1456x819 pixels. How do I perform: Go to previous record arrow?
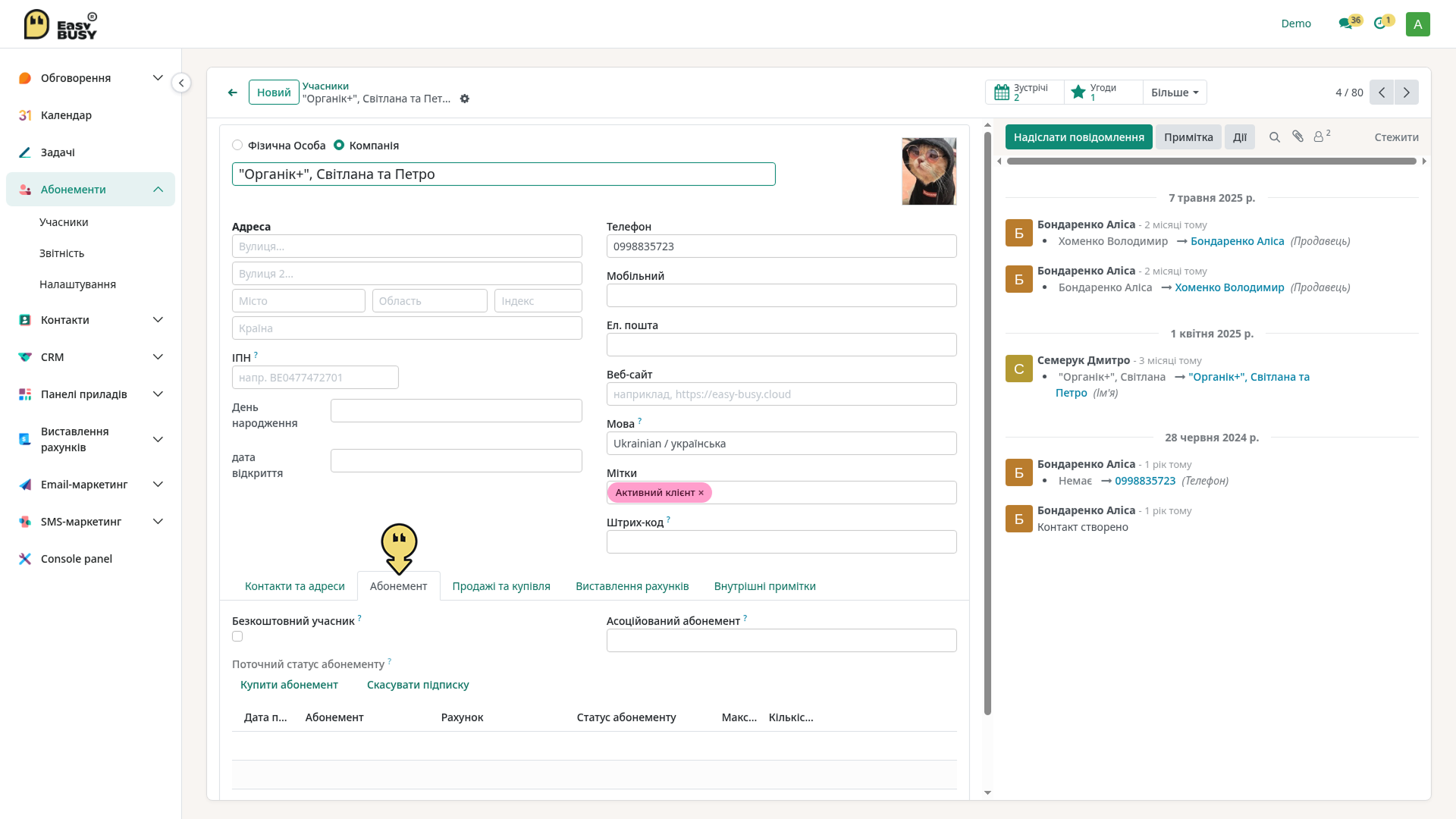click(1382, 93)
